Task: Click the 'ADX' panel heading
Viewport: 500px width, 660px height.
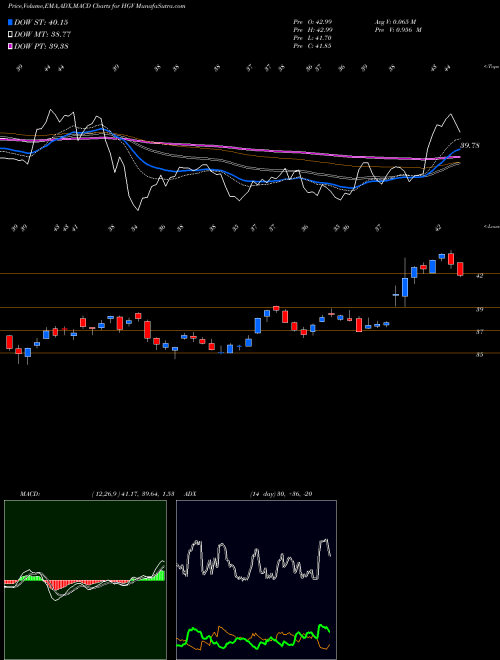Action: pos(190,494)
